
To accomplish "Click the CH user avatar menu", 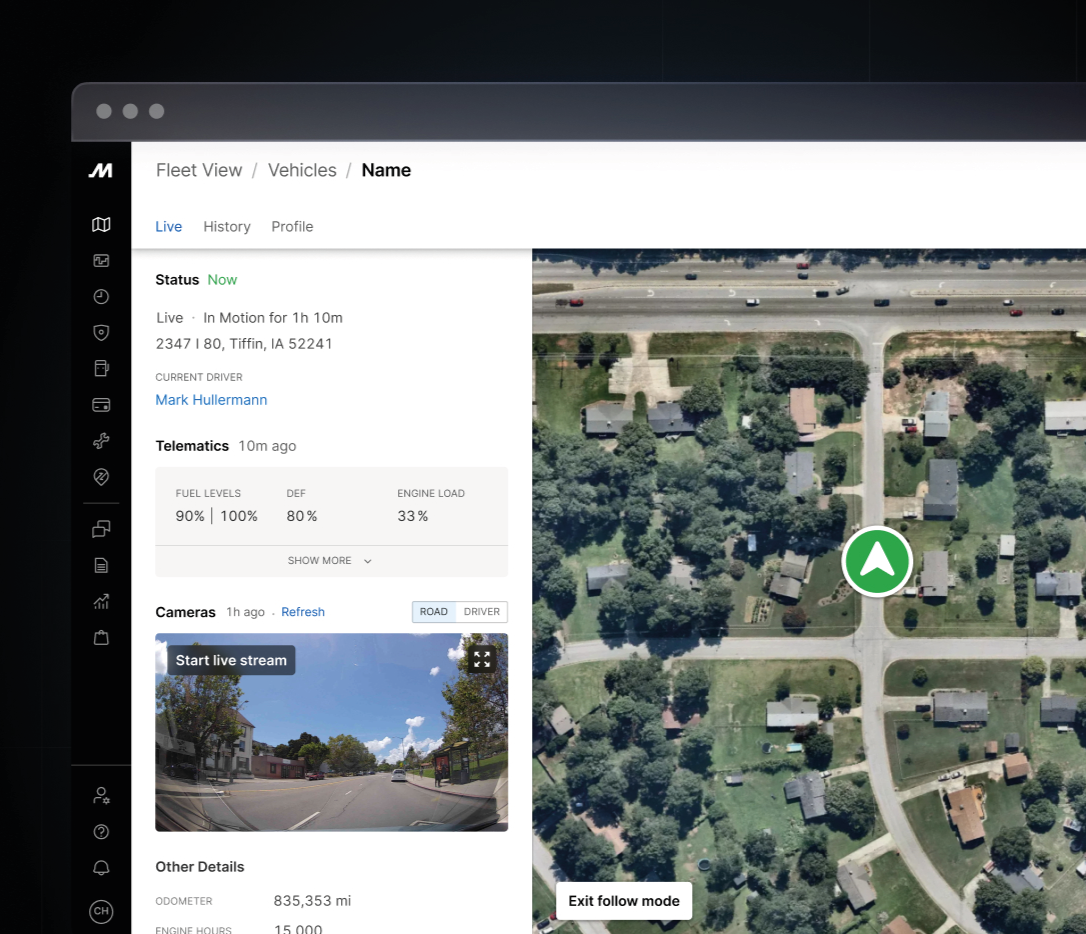I will click(x=101, y=911).
